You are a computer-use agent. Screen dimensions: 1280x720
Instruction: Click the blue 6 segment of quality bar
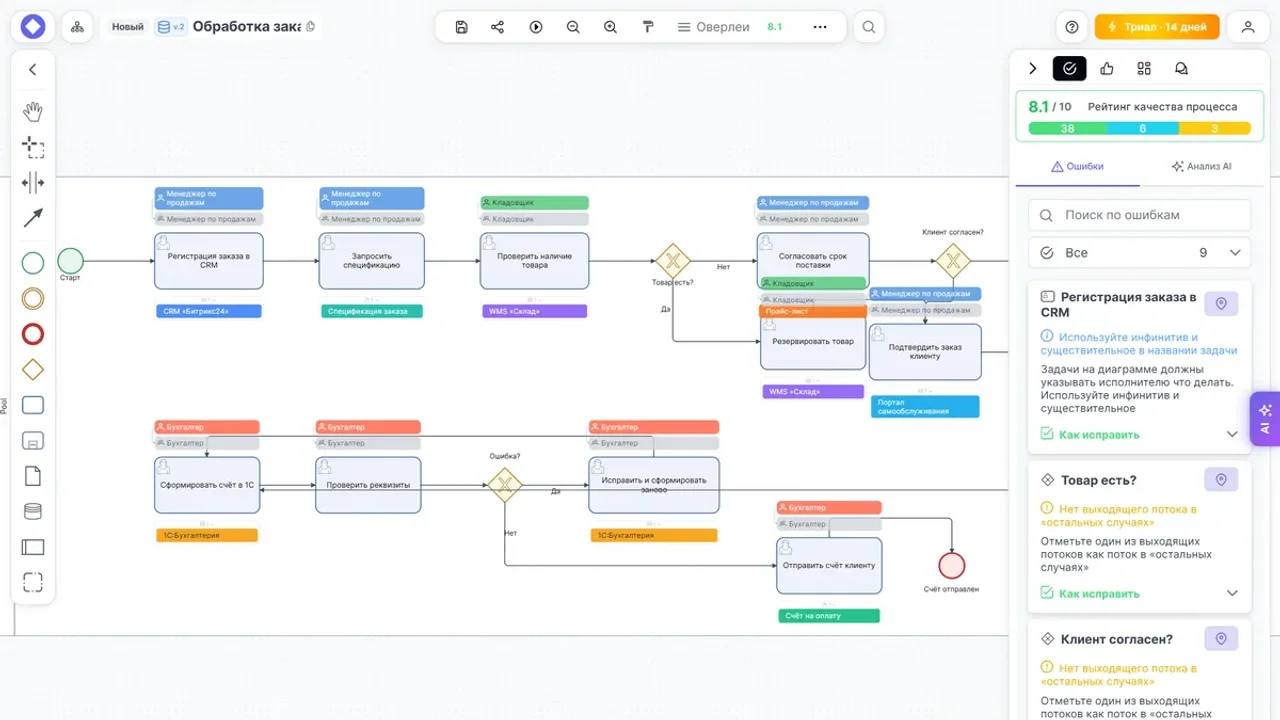click(x=1143, y=128)
